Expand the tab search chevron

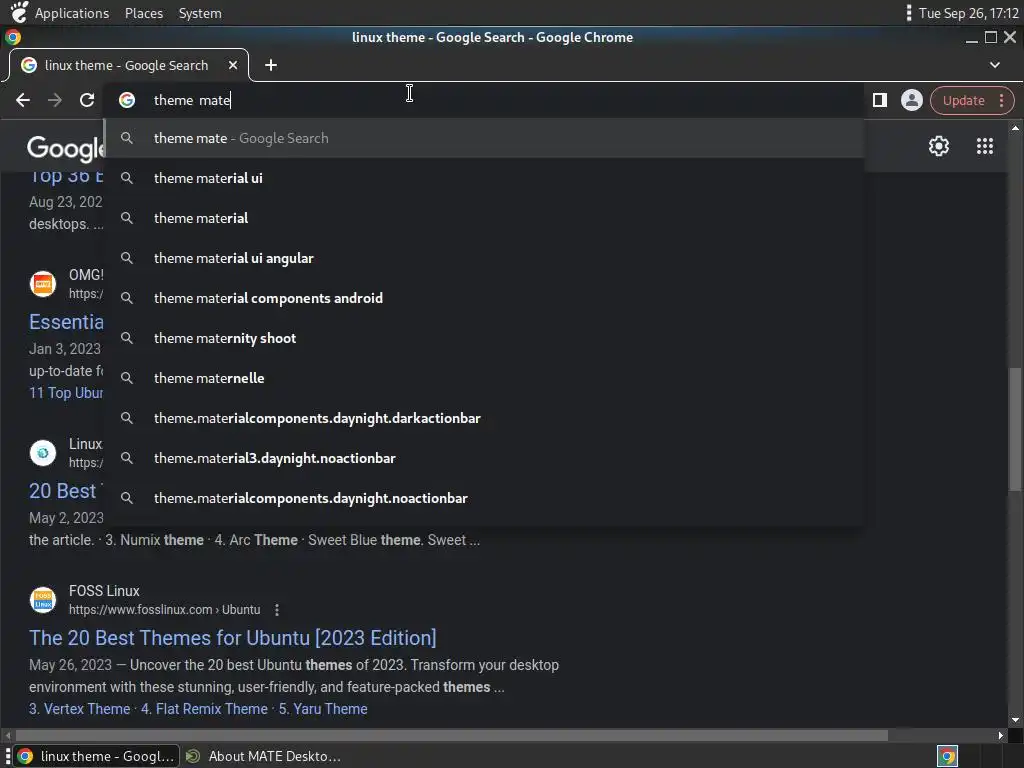pos(995,65)
